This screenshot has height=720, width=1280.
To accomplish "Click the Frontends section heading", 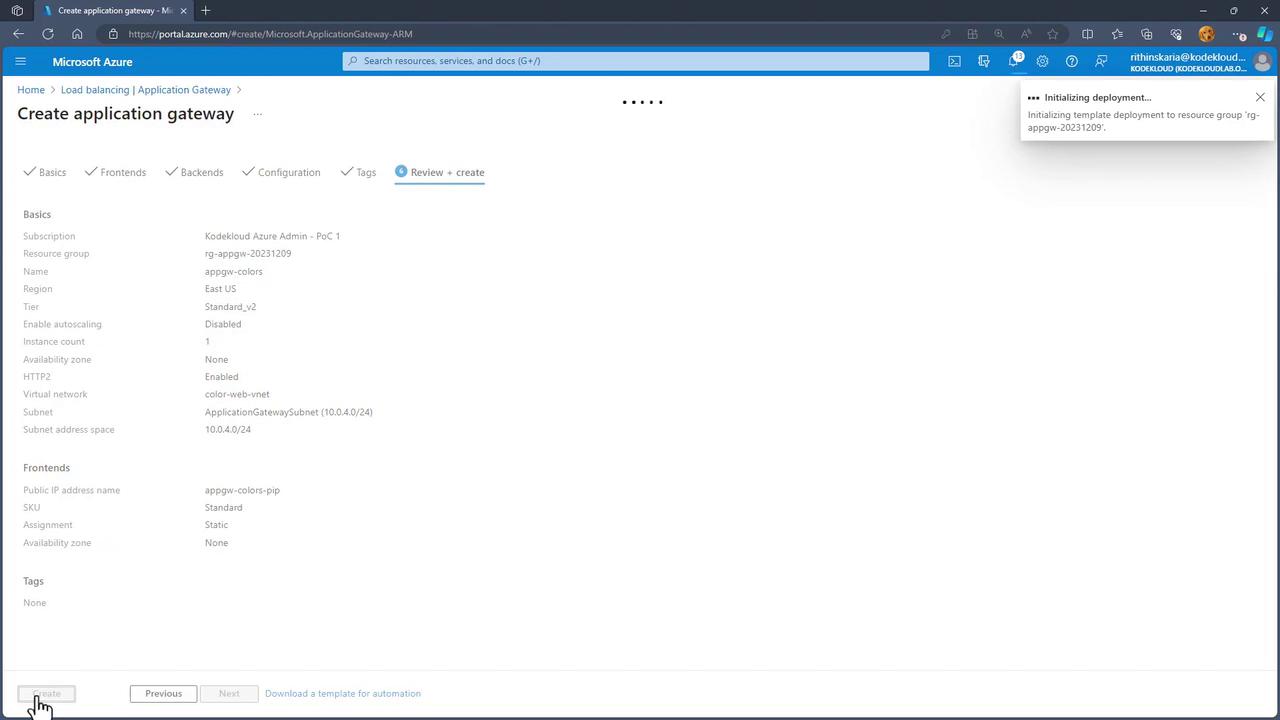I will click(x=47, y=468).
